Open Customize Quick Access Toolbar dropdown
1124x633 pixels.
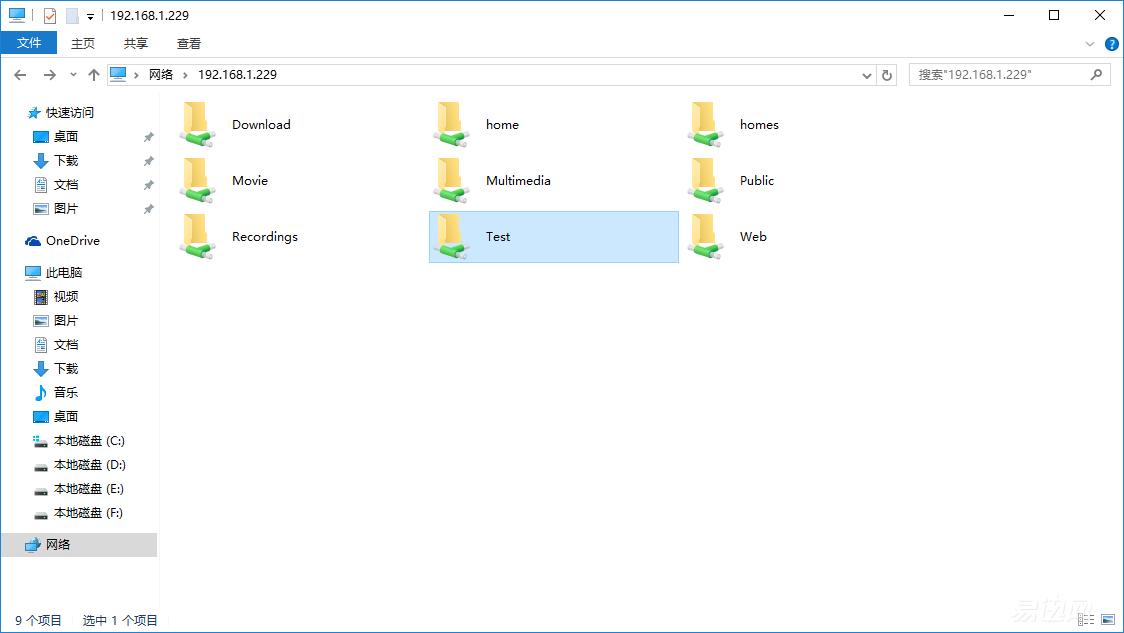[90, 16]
